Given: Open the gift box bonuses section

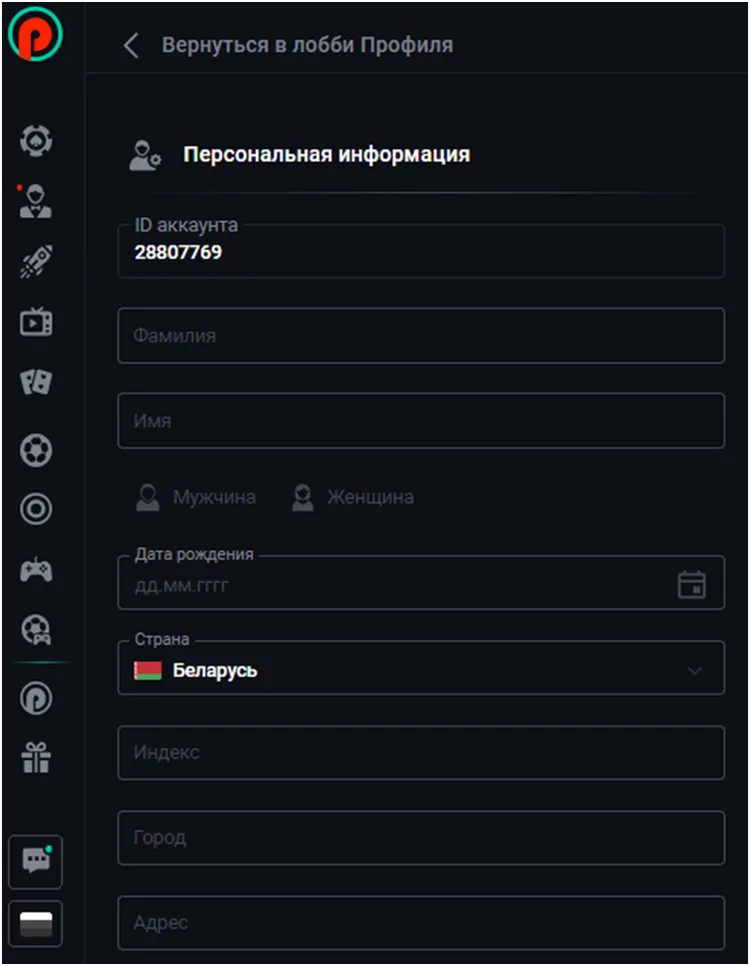Looking at the screenshot, I should 36,757.
